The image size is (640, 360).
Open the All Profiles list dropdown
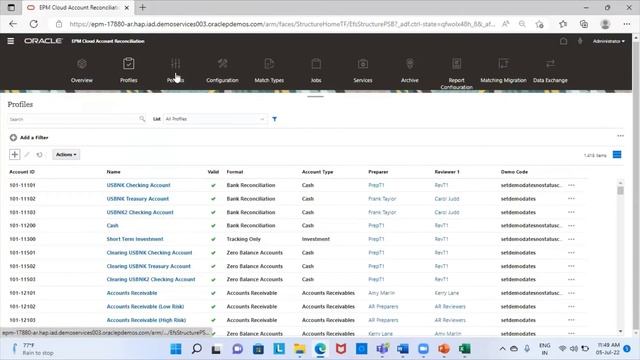coord(215,119)
